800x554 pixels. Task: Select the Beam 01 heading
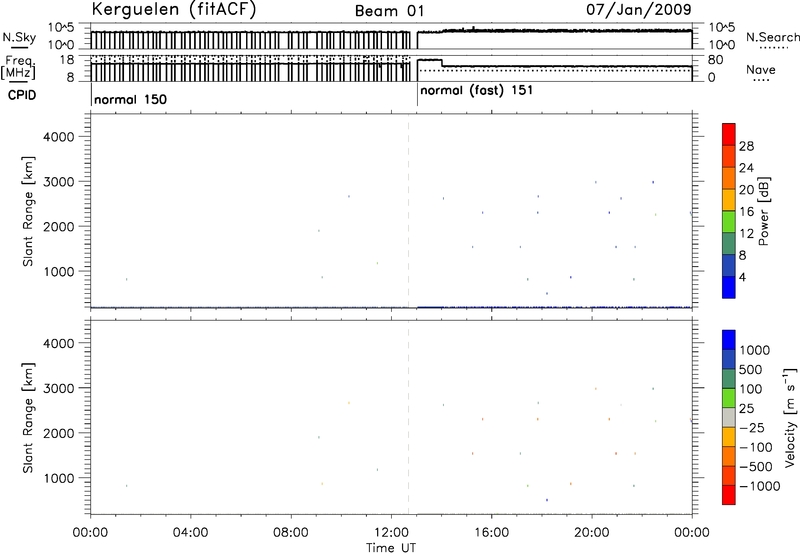[389, 11]
